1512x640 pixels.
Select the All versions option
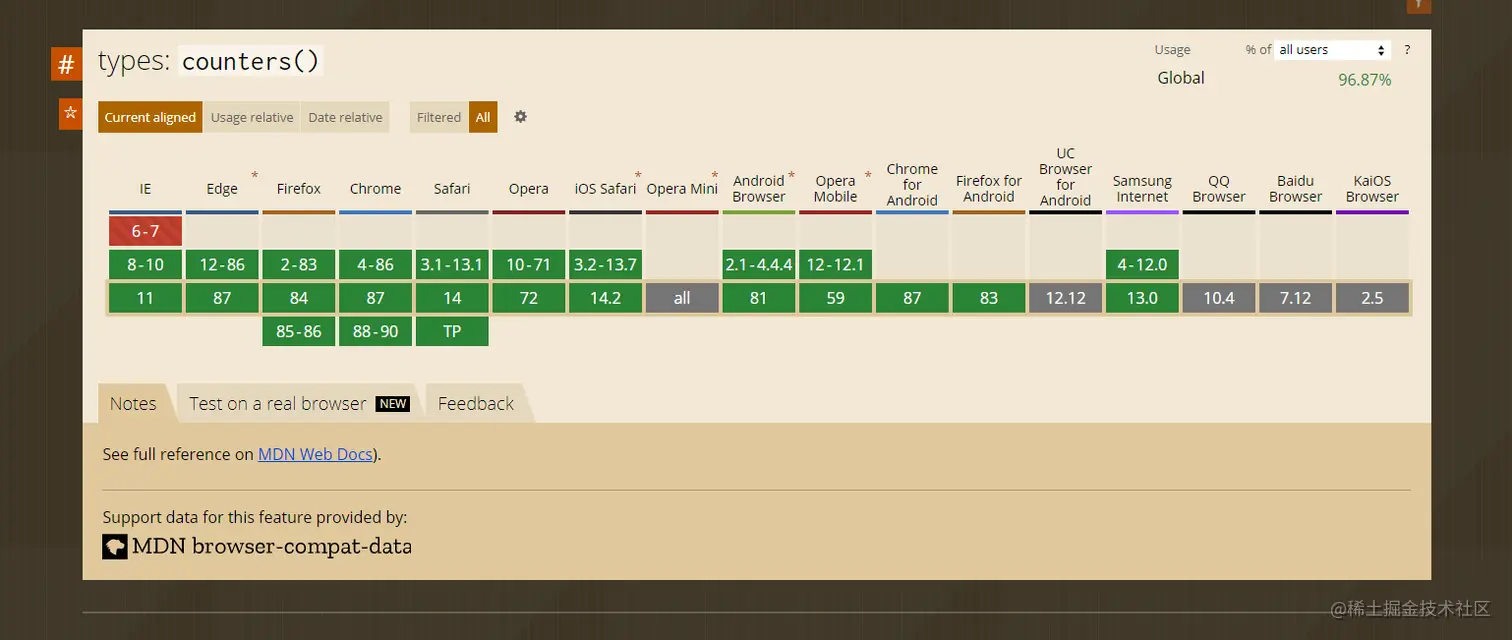coord(483,117)
